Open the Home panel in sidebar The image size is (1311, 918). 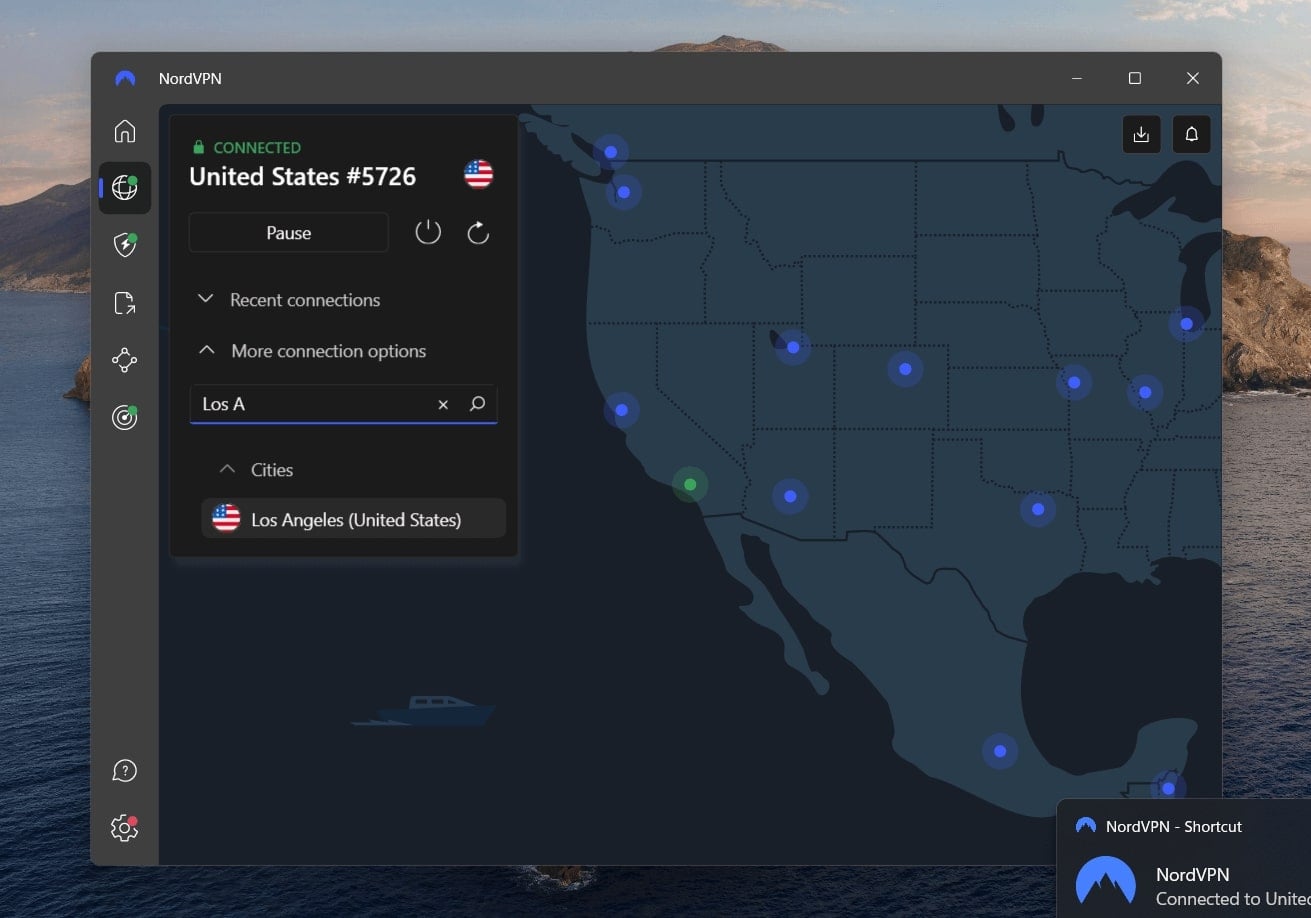point(124,130)
